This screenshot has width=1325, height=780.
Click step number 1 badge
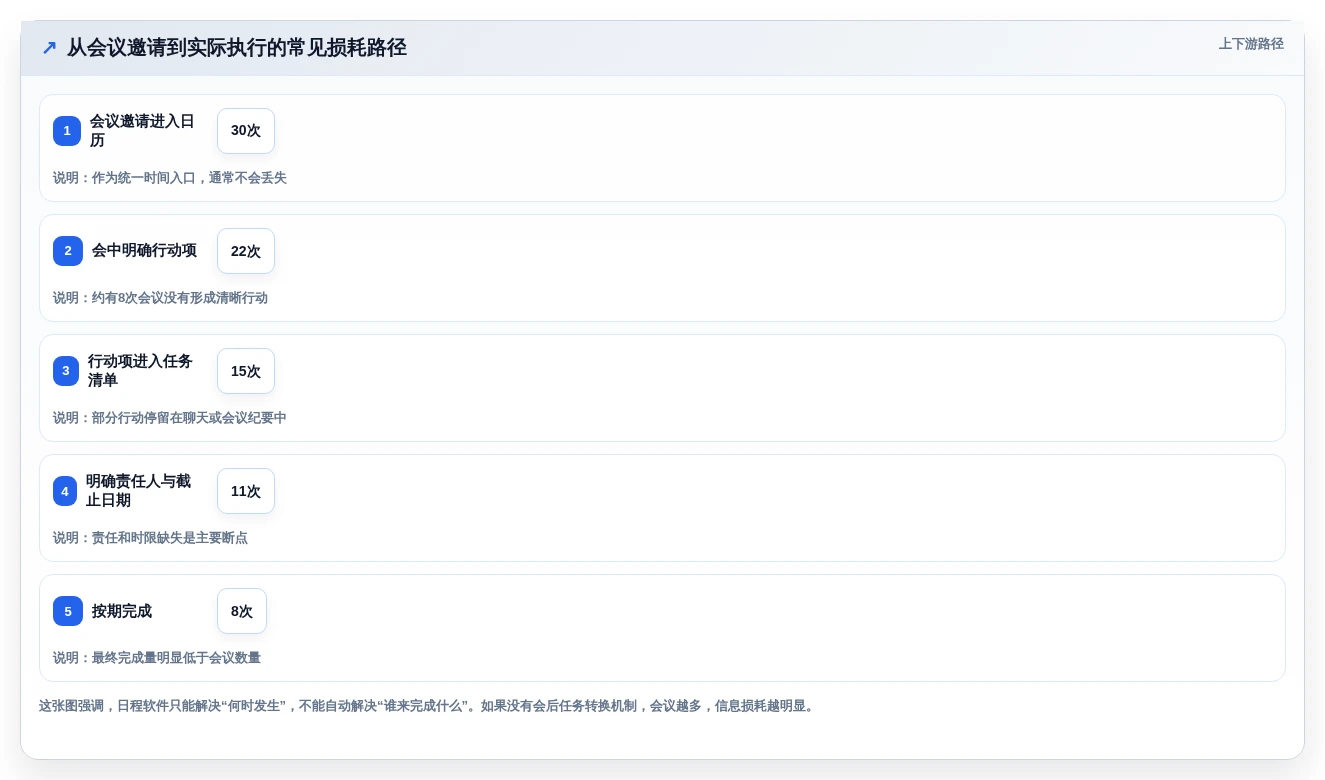pyautogui.click(x=67, y=131)
